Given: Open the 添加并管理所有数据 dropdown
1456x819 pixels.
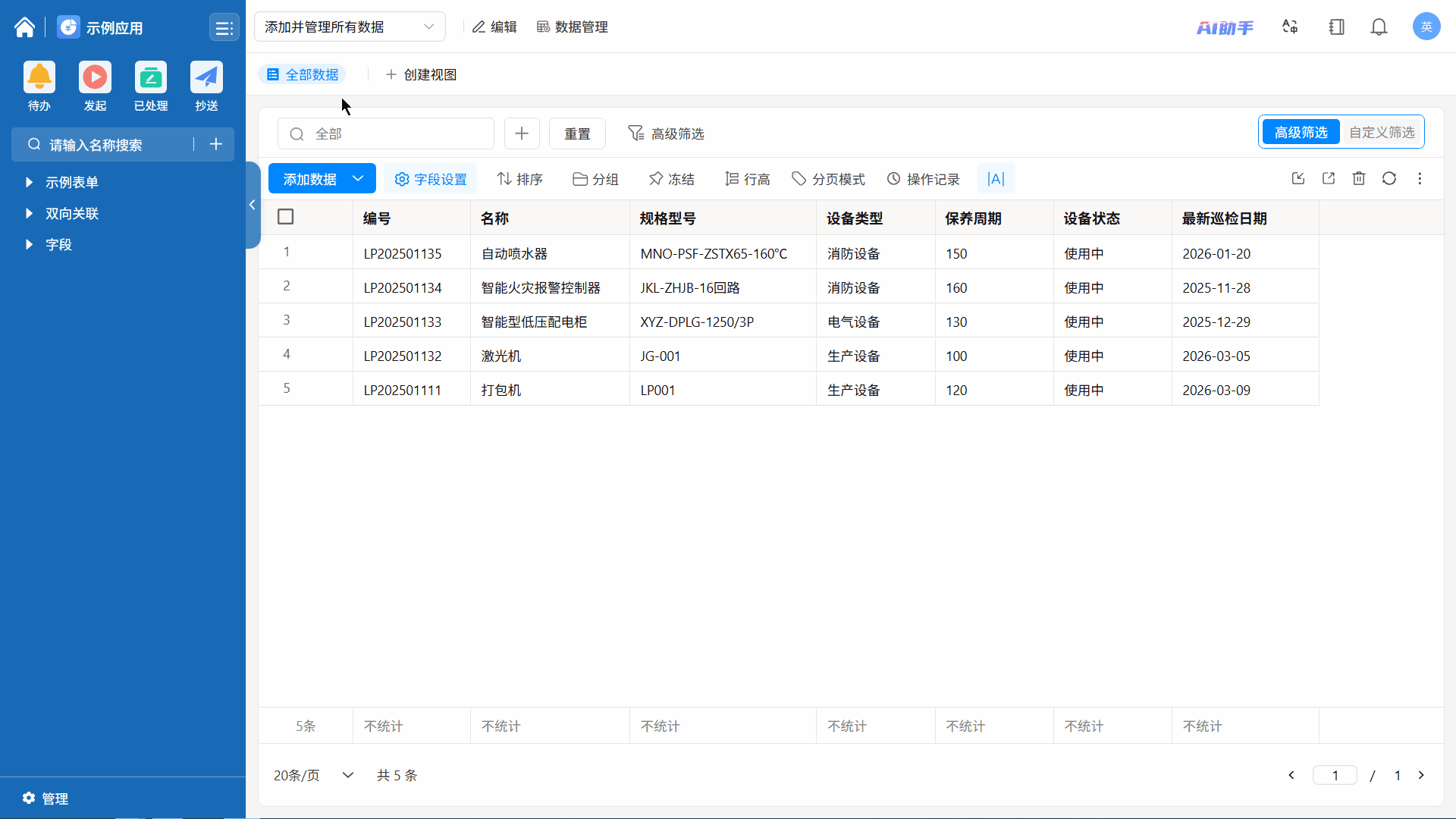Looking at the screenshot, I should pos(349,27).
